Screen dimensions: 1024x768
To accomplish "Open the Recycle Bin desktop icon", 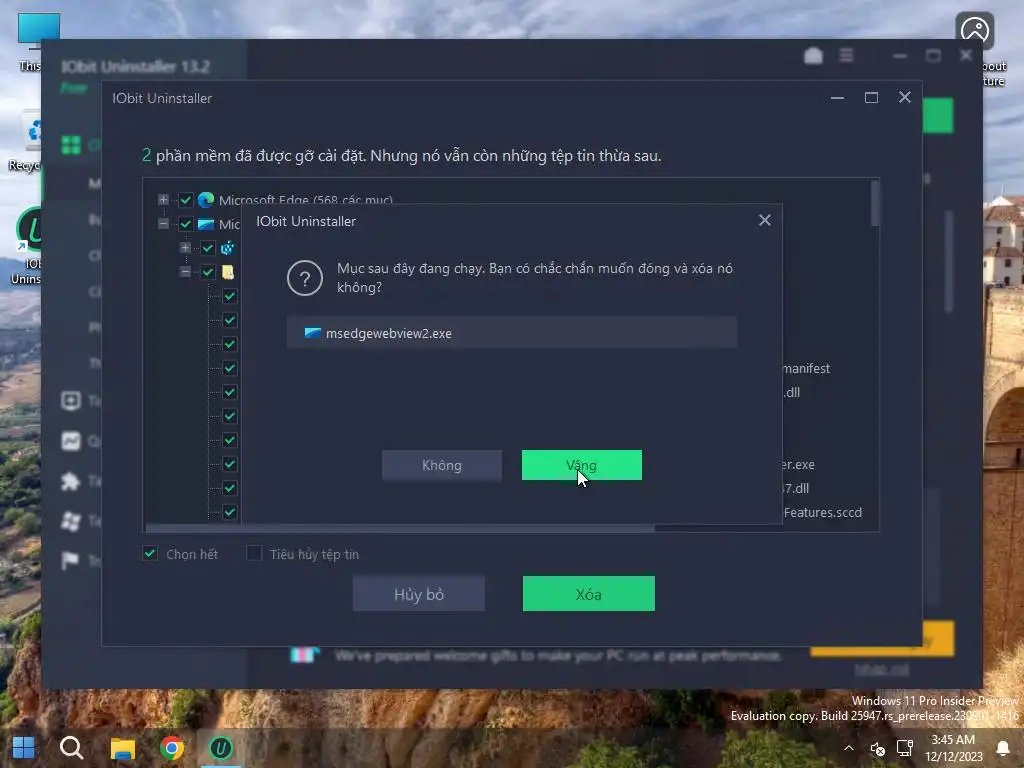I will (25, 140).
